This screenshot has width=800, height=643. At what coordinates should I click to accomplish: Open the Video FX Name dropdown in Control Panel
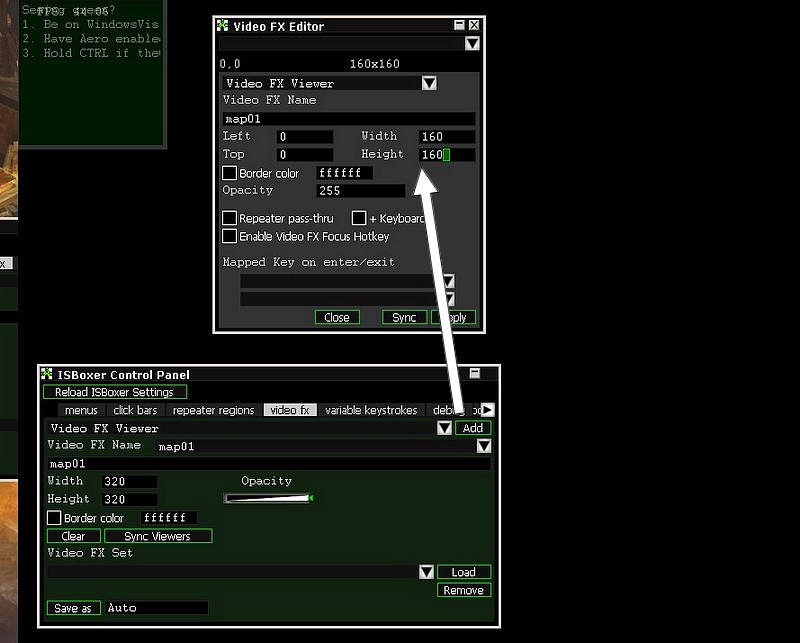(484, 446)
